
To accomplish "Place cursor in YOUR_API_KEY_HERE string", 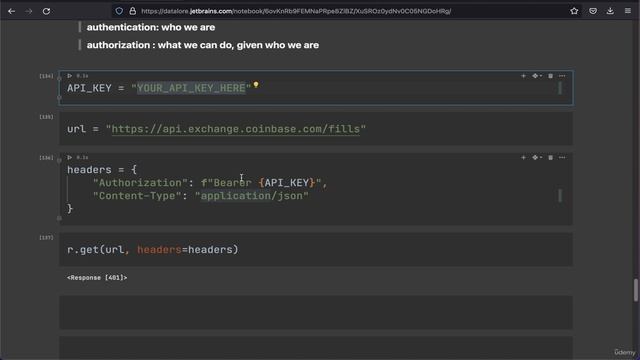I will [191, 88].
